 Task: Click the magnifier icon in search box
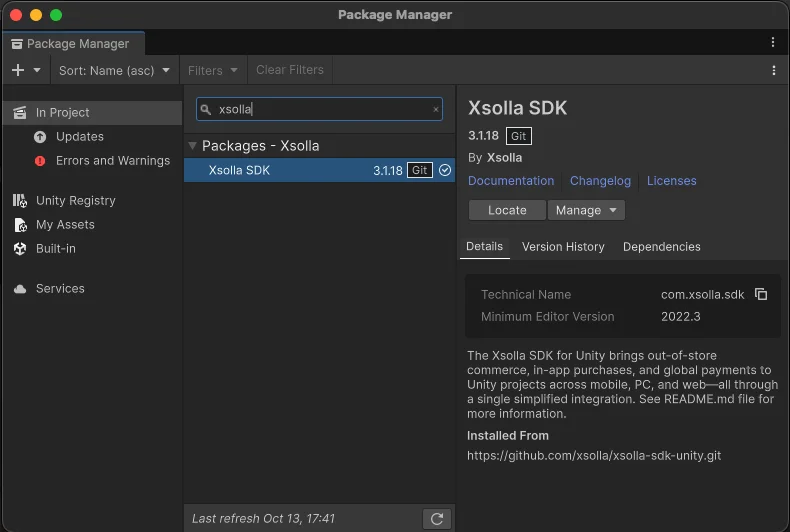pos(206,109)
